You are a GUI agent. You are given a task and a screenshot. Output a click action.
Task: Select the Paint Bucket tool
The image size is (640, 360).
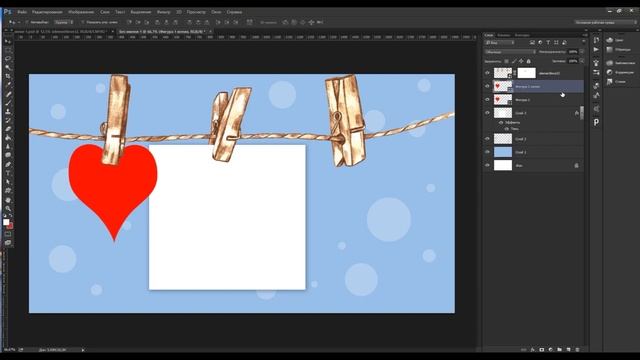pos(8,138)
